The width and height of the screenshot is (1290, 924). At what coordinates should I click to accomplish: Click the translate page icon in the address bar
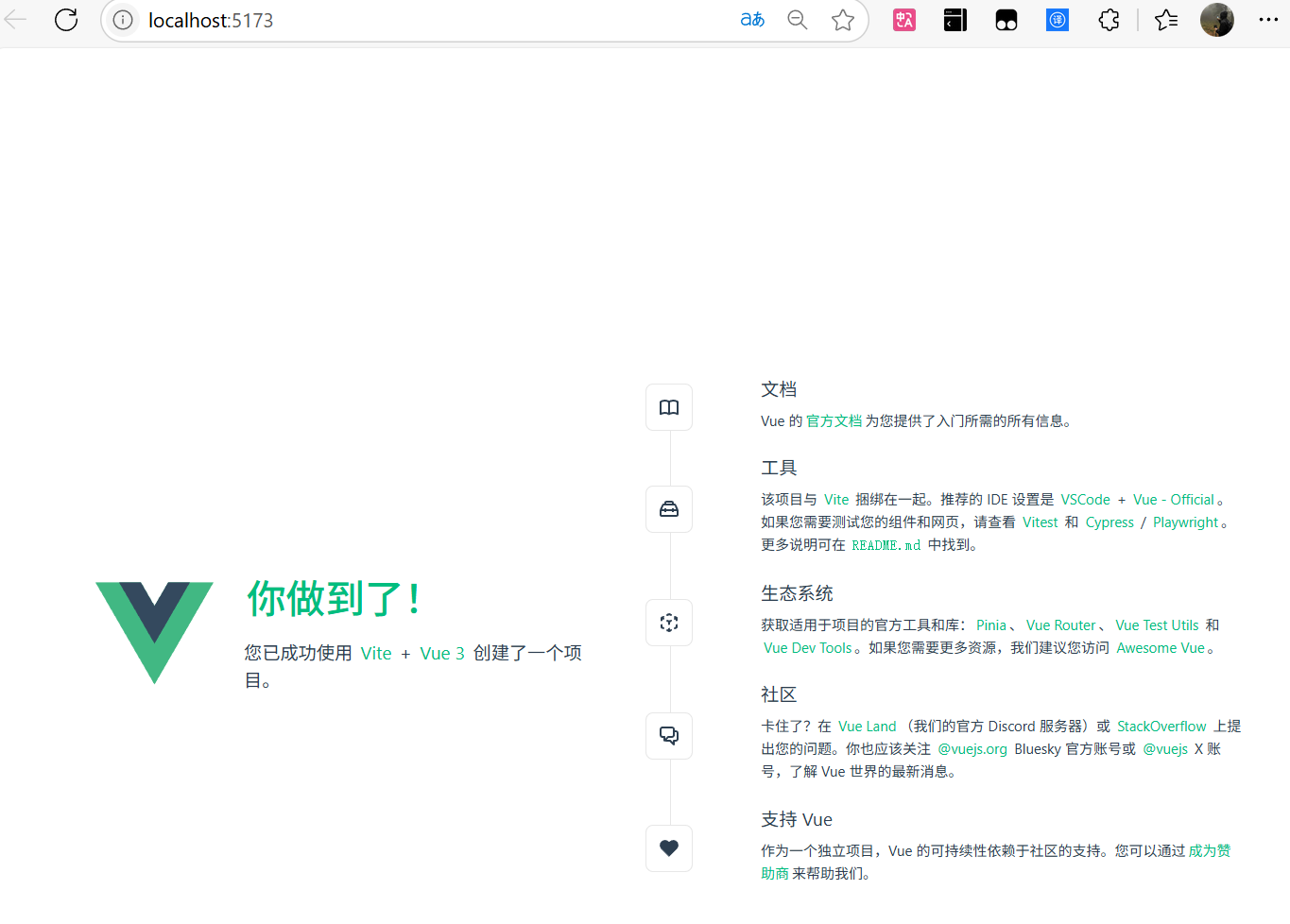[x=752, y=20]
